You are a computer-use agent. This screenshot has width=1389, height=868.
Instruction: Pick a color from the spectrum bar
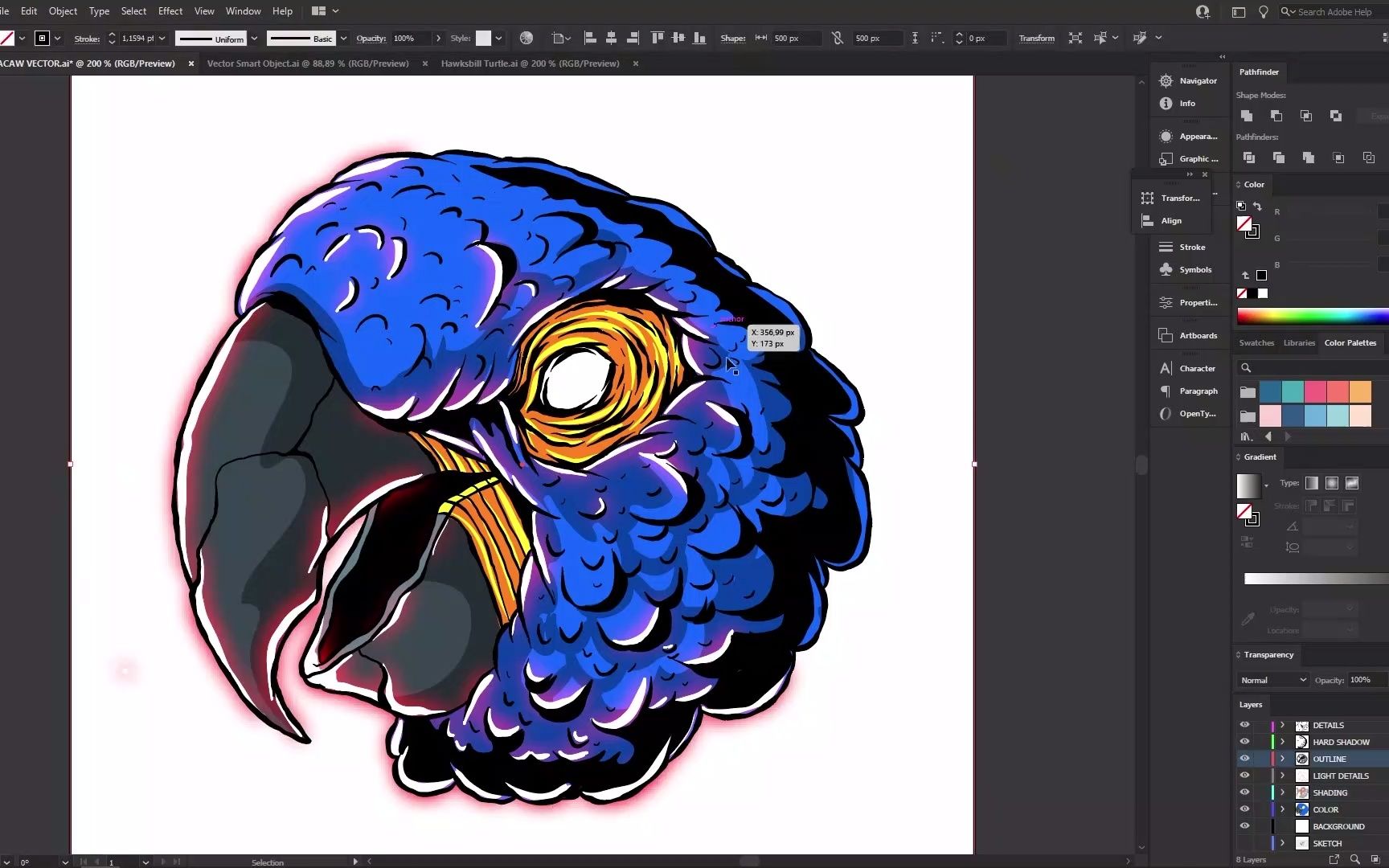tap(1313, 316)
